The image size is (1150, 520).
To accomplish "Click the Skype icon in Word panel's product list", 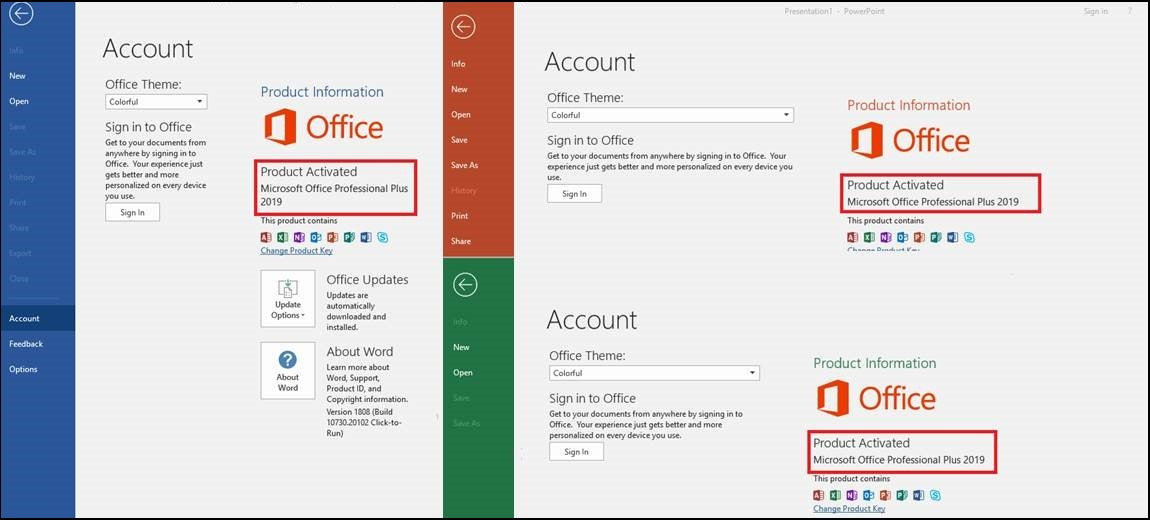I will [382, 237].
